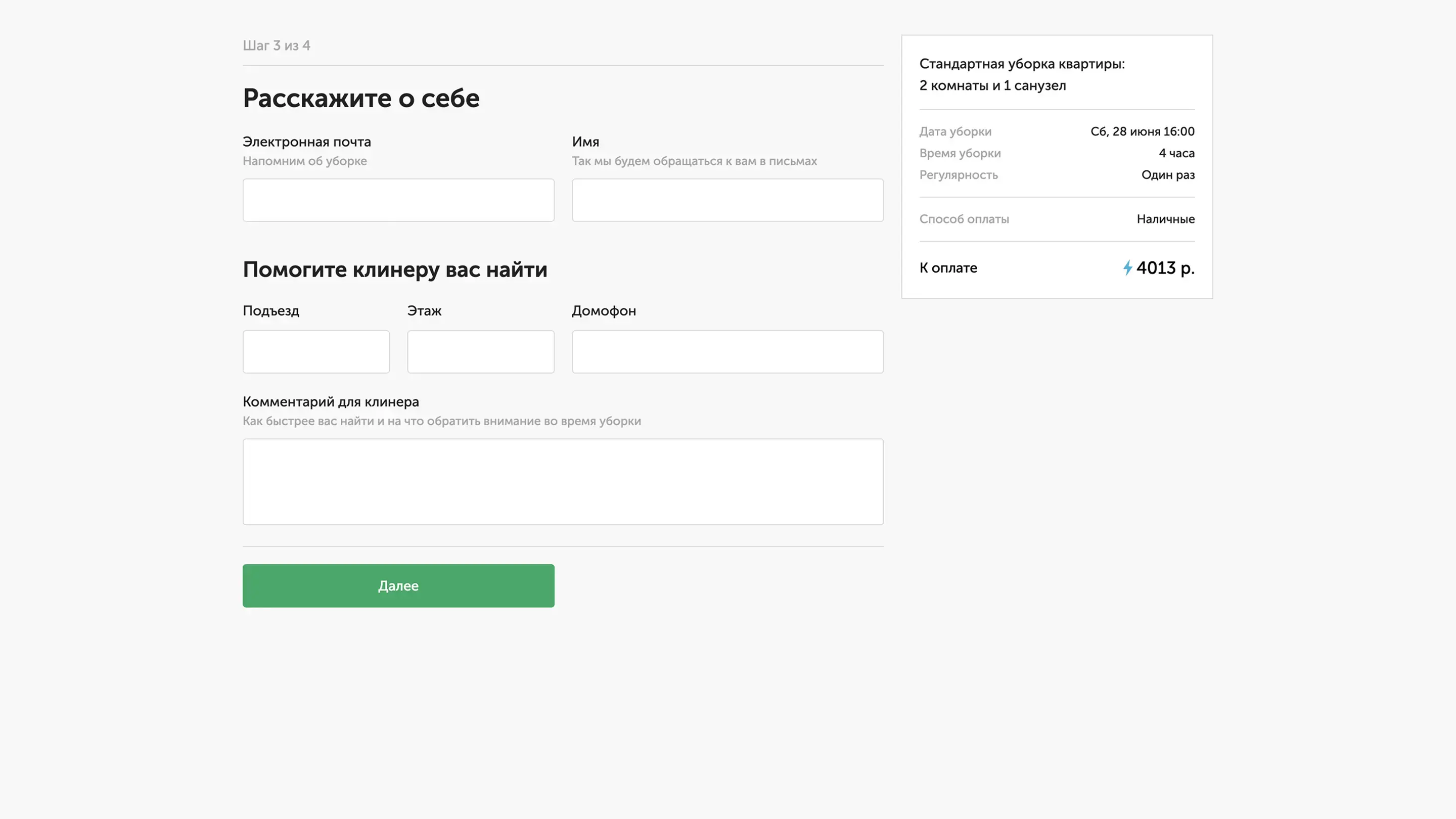The image size is (1456, 819).
Task: Click the '4 часа' cleaning duration value
Action: click(x=1176, y=153)
